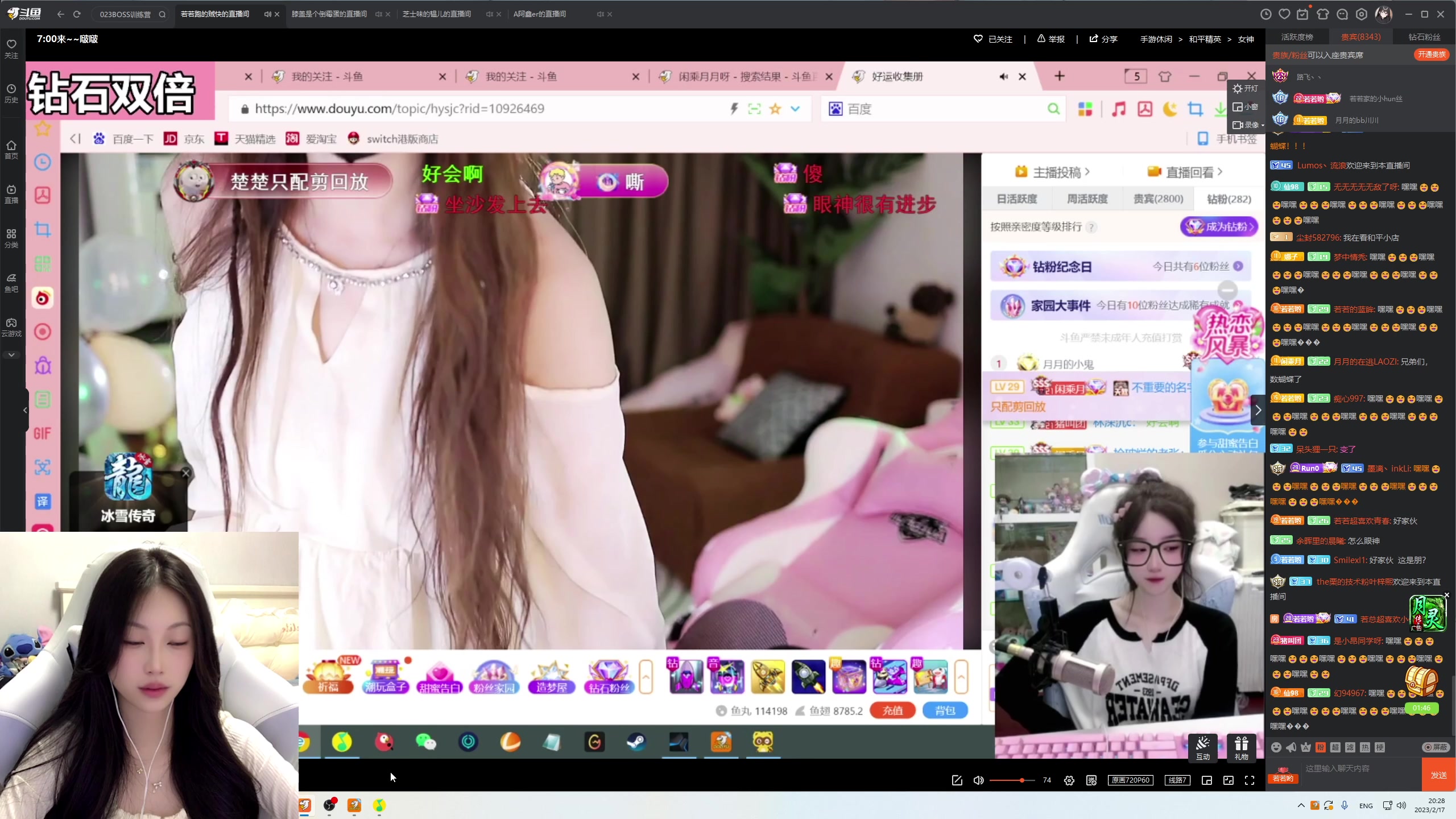Click the player settings gear icon
The width and height of the screenshot is (1456, 819).
1069,780
